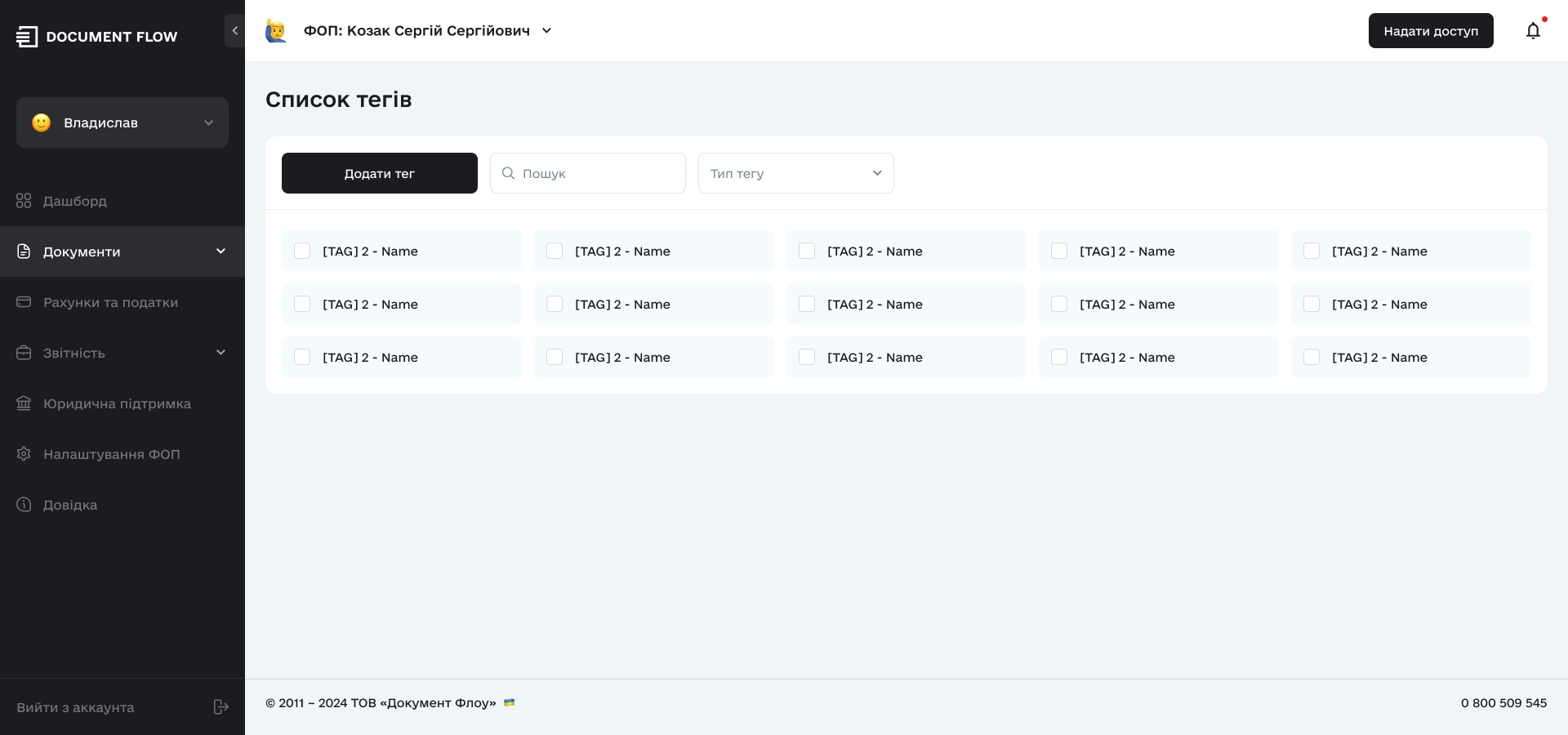
Task: Expand the ФОП: Козак Сергій Сергійович selector
Action: click(428, 31)
